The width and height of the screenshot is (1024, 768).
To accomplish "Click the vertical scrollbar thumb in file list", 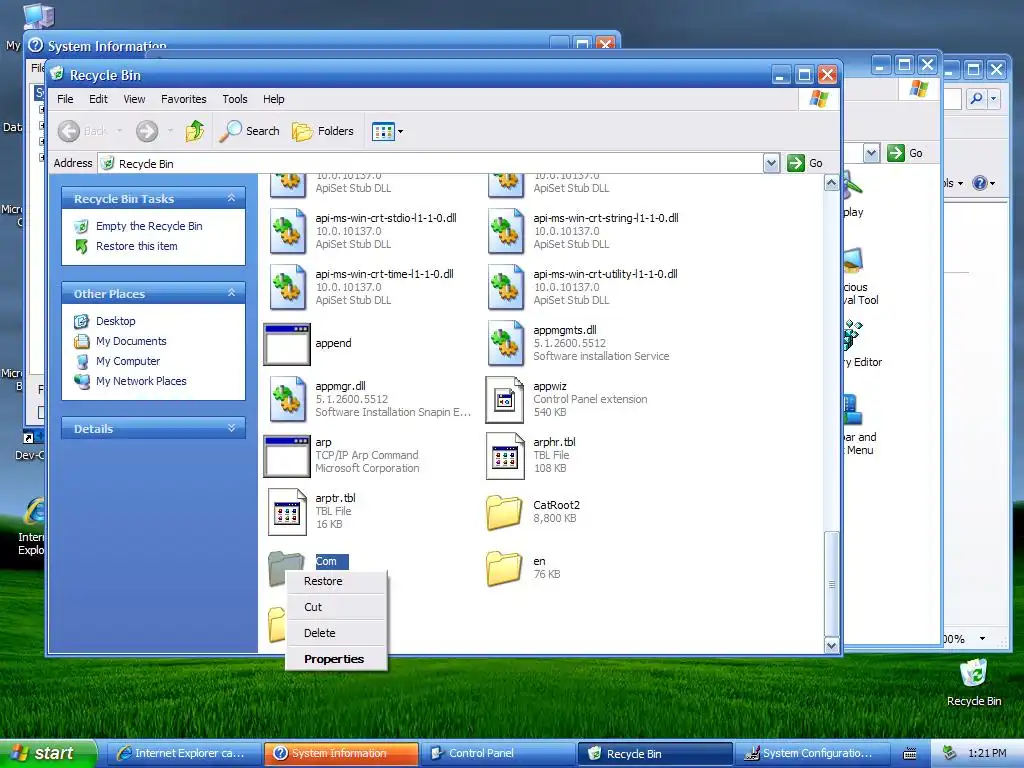I will 831,584.
